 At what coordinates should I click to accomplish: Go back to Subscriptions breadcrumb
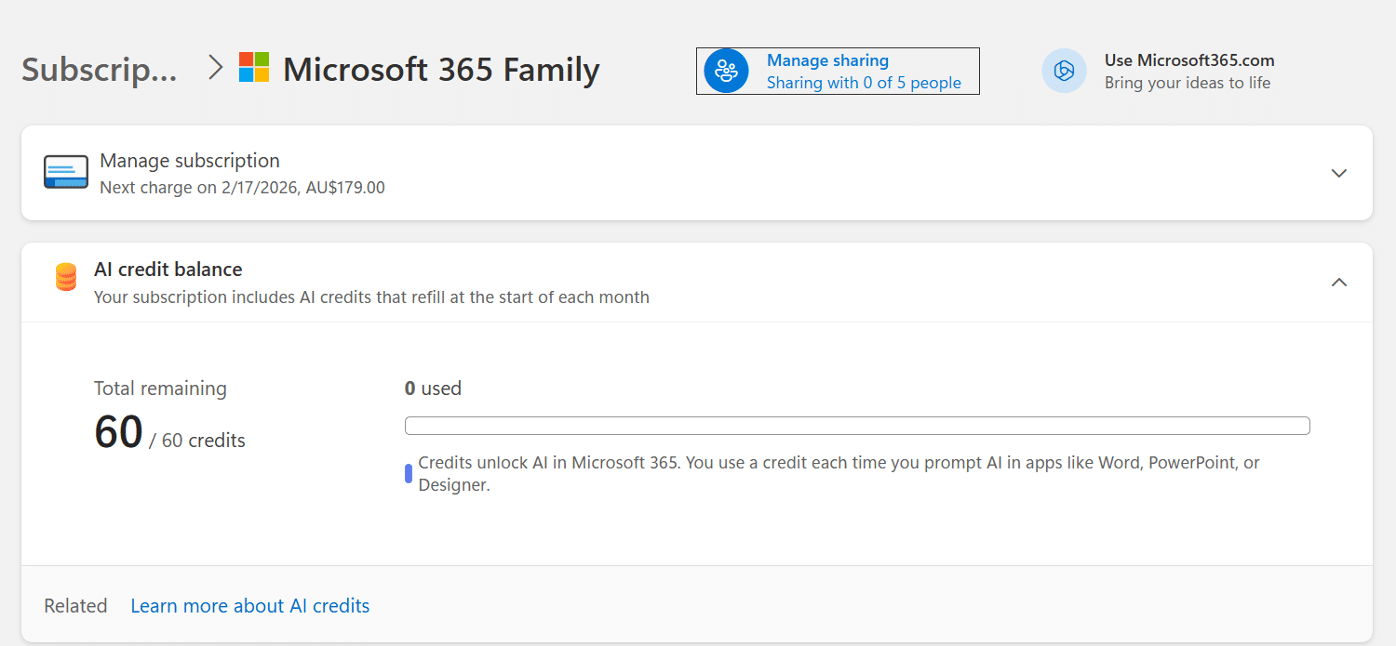coord(99,70)
